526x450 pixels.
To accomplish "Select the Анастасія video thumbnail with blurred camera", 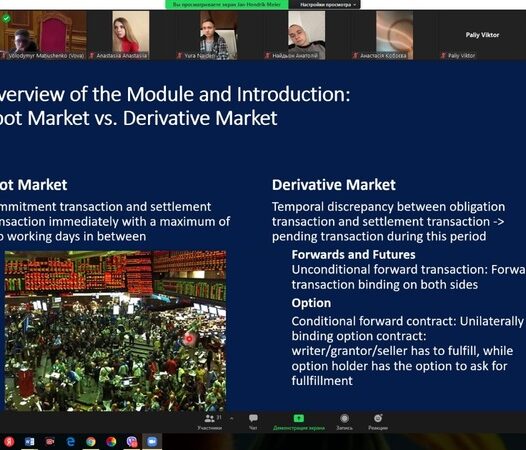I will tap(394, 35).
